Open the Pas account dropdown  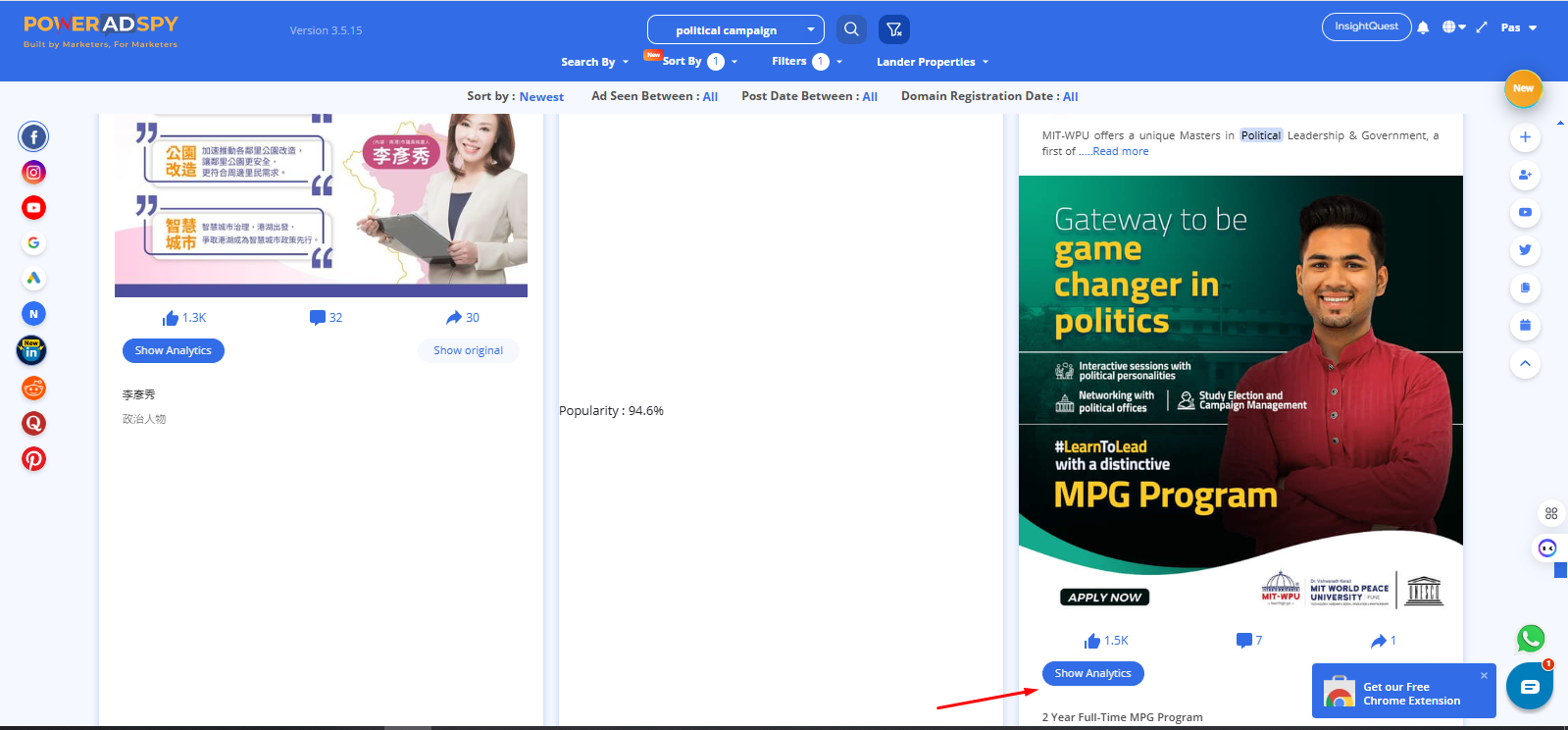point(1519,27)
